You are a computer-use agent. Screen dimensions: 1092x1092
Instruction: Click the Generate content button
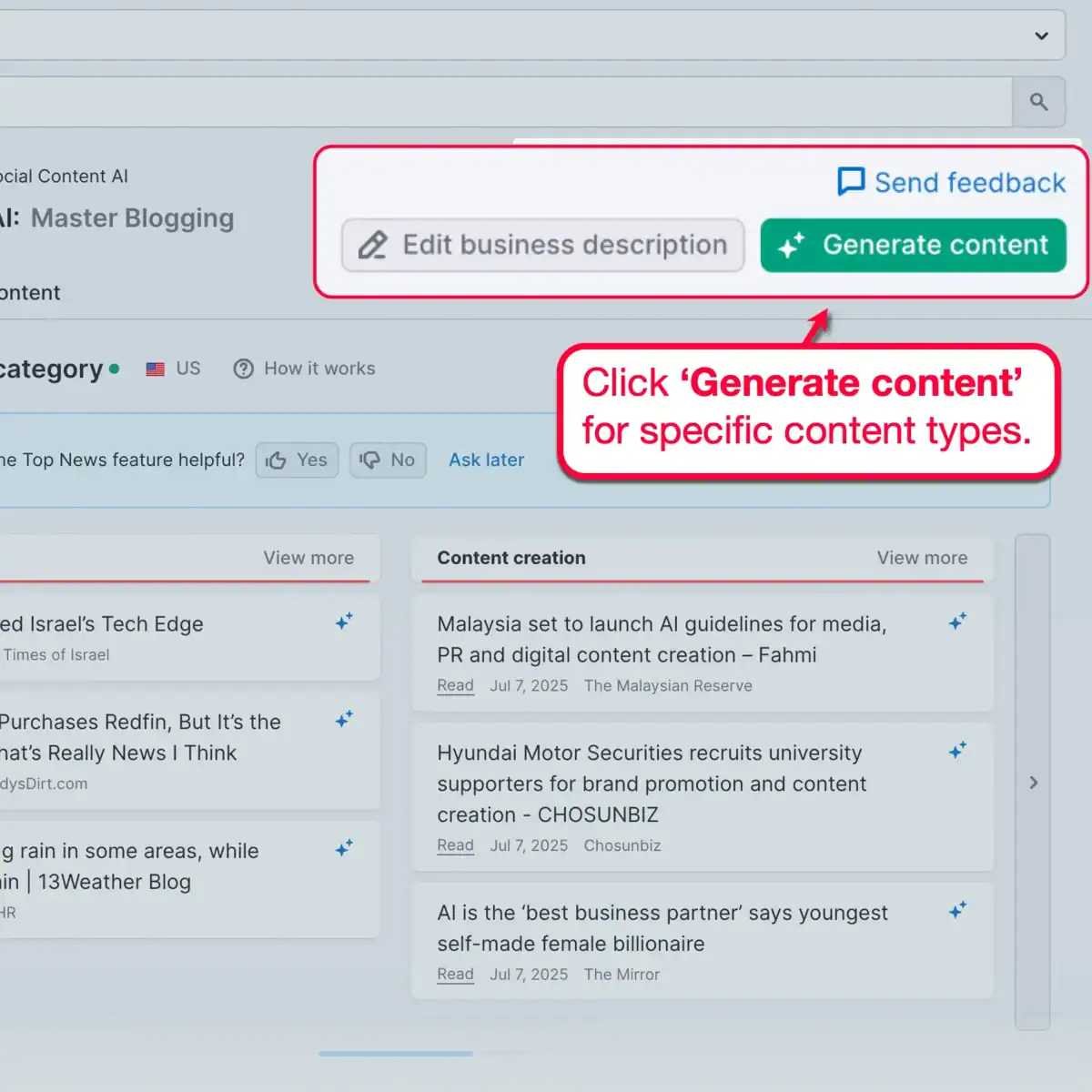click(913, 245)
